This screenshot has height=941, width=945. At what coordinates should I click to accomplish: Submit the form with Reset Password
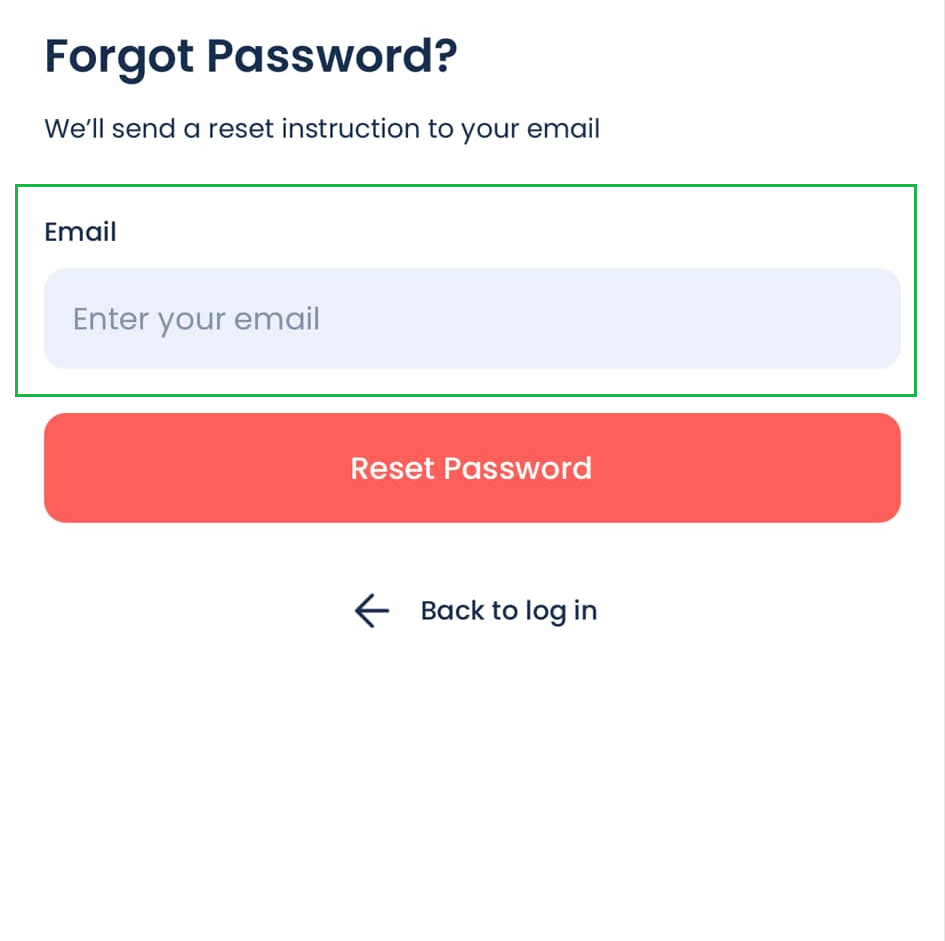tap(472, 468)
